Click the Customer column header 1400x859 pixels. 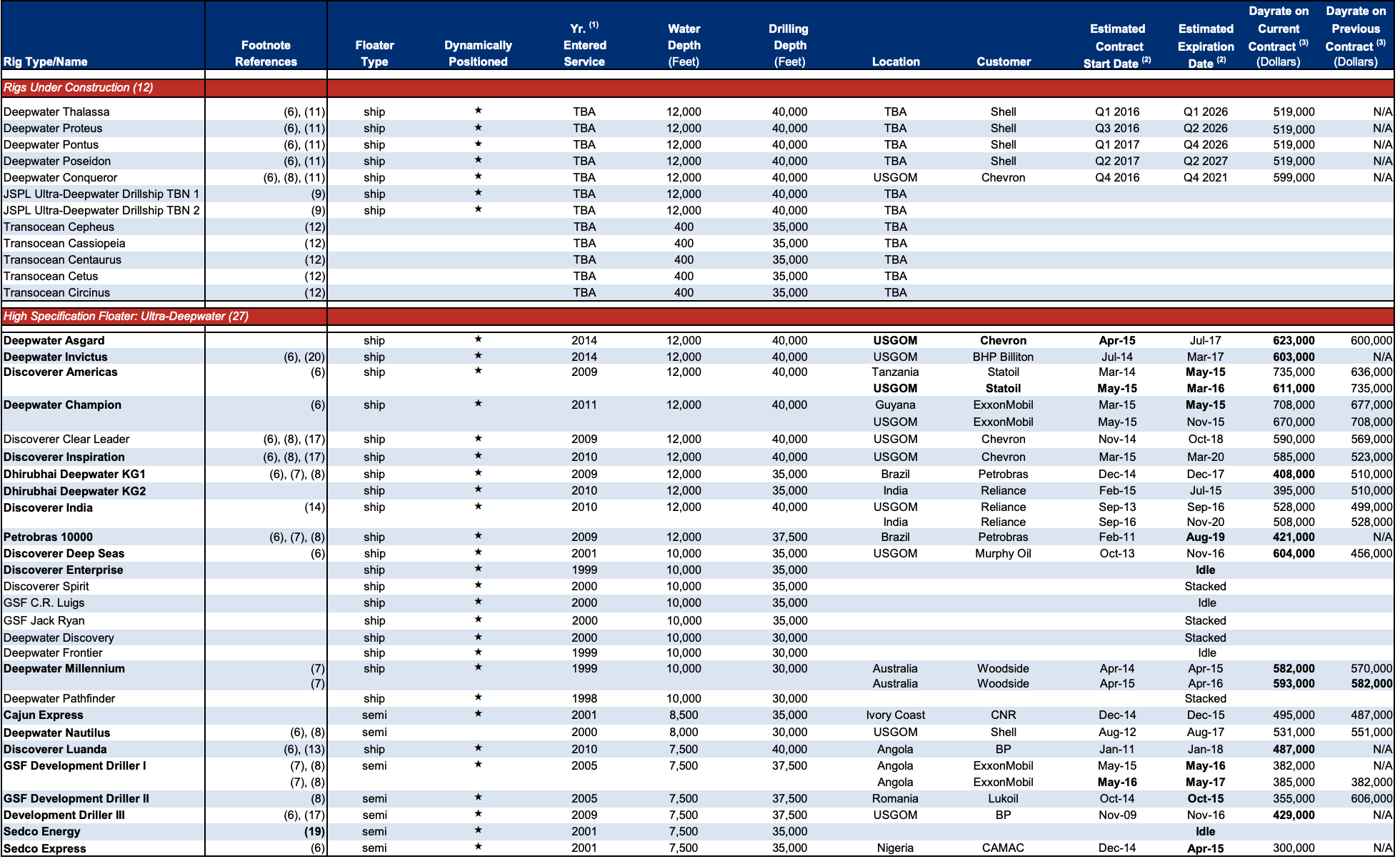1003,61
